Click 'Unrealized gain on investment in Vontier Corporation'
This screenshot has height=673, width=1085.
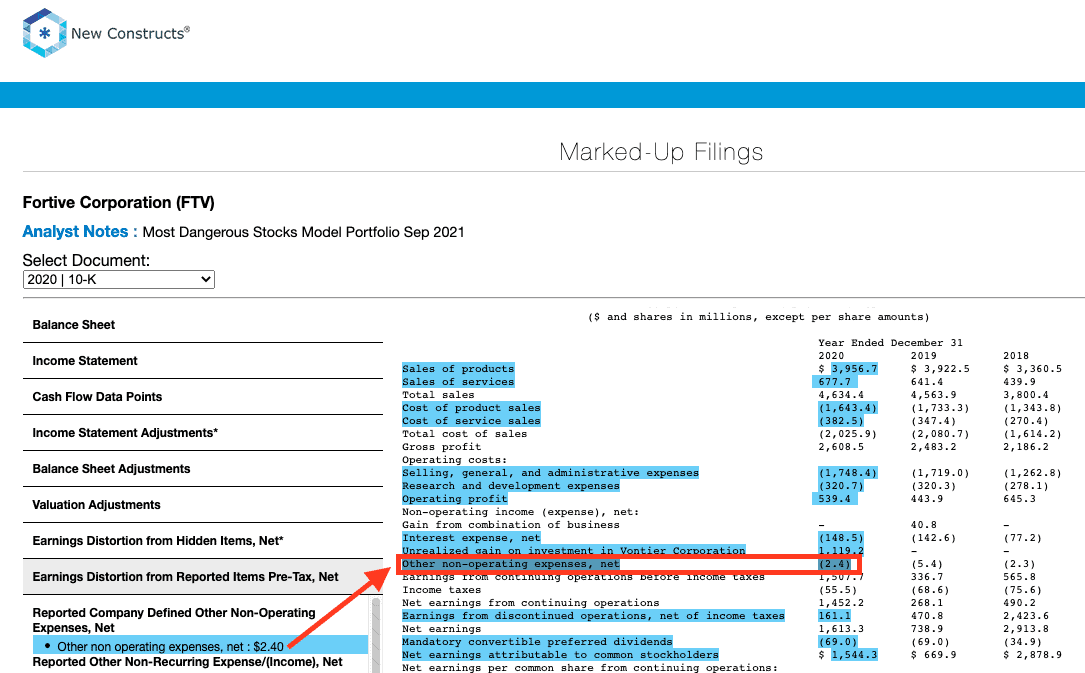(x=574, y=551)
